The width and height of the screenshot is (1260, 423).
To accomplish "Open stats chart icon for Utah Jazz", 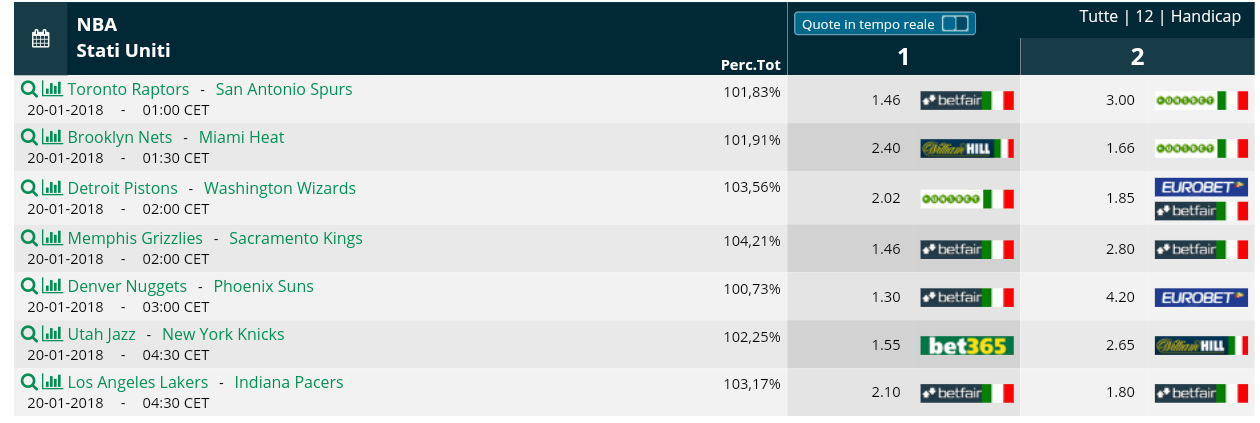I will tap(52, 334).
